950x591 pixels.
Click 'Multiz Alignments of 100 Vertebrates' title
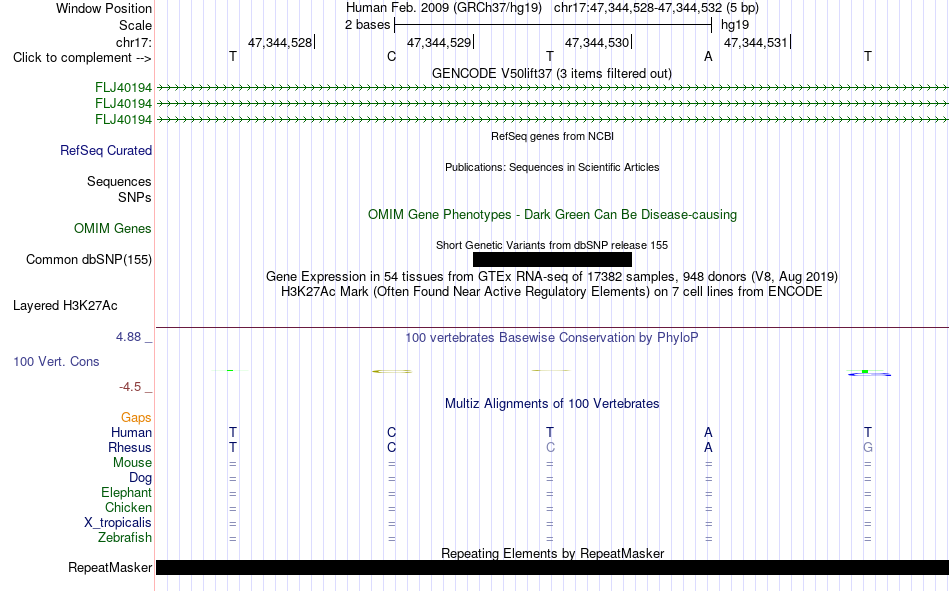(552, 404)
